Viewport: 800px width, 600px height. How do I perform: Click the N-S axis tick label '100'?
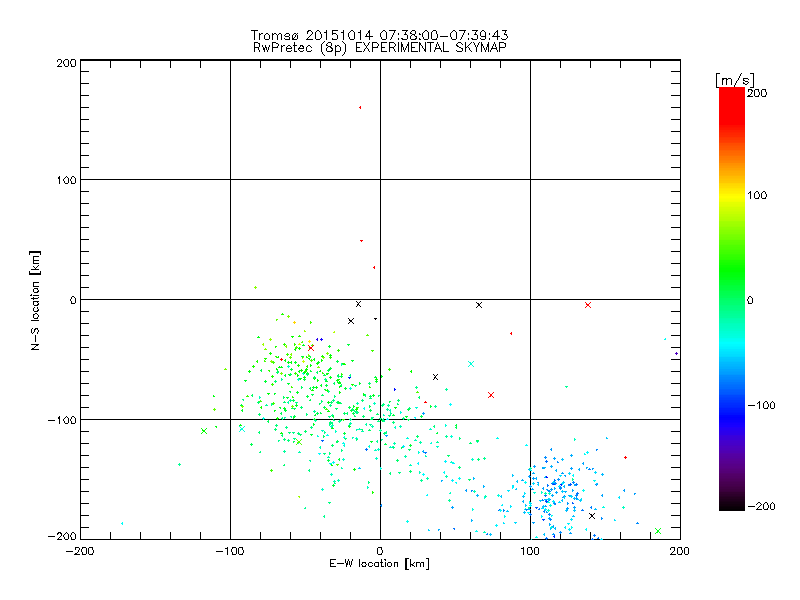coord(66,180)
